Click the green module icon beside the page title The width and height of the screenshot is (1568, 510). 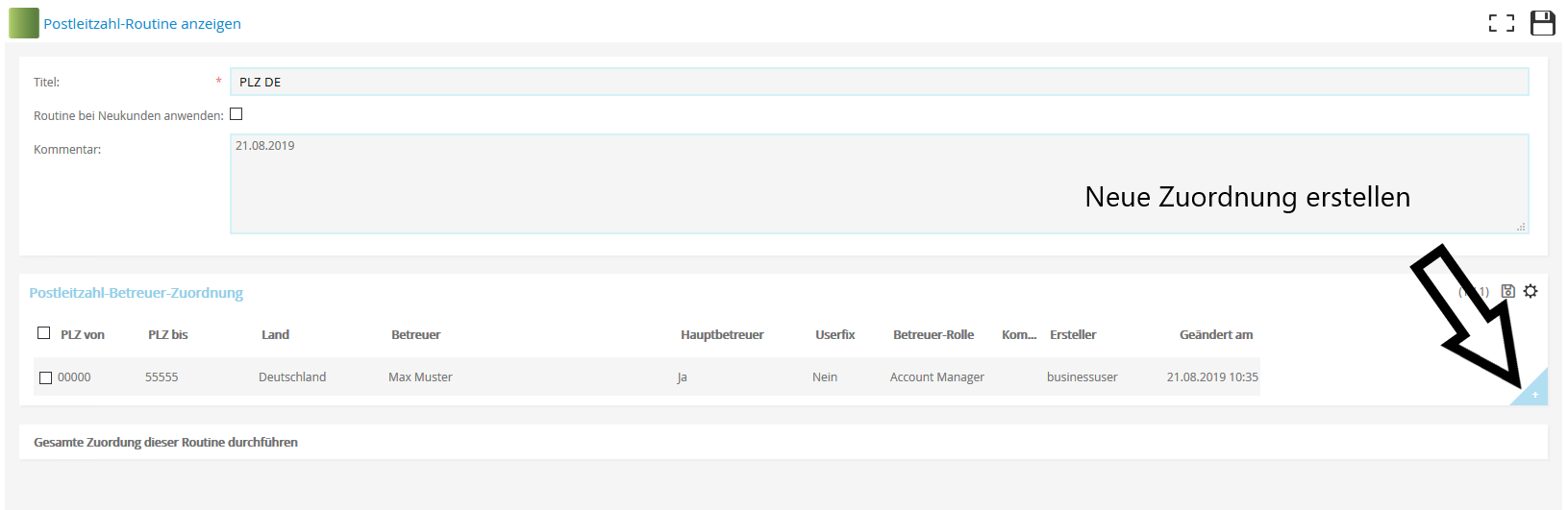pyautogui.click(x=24, y=23)
